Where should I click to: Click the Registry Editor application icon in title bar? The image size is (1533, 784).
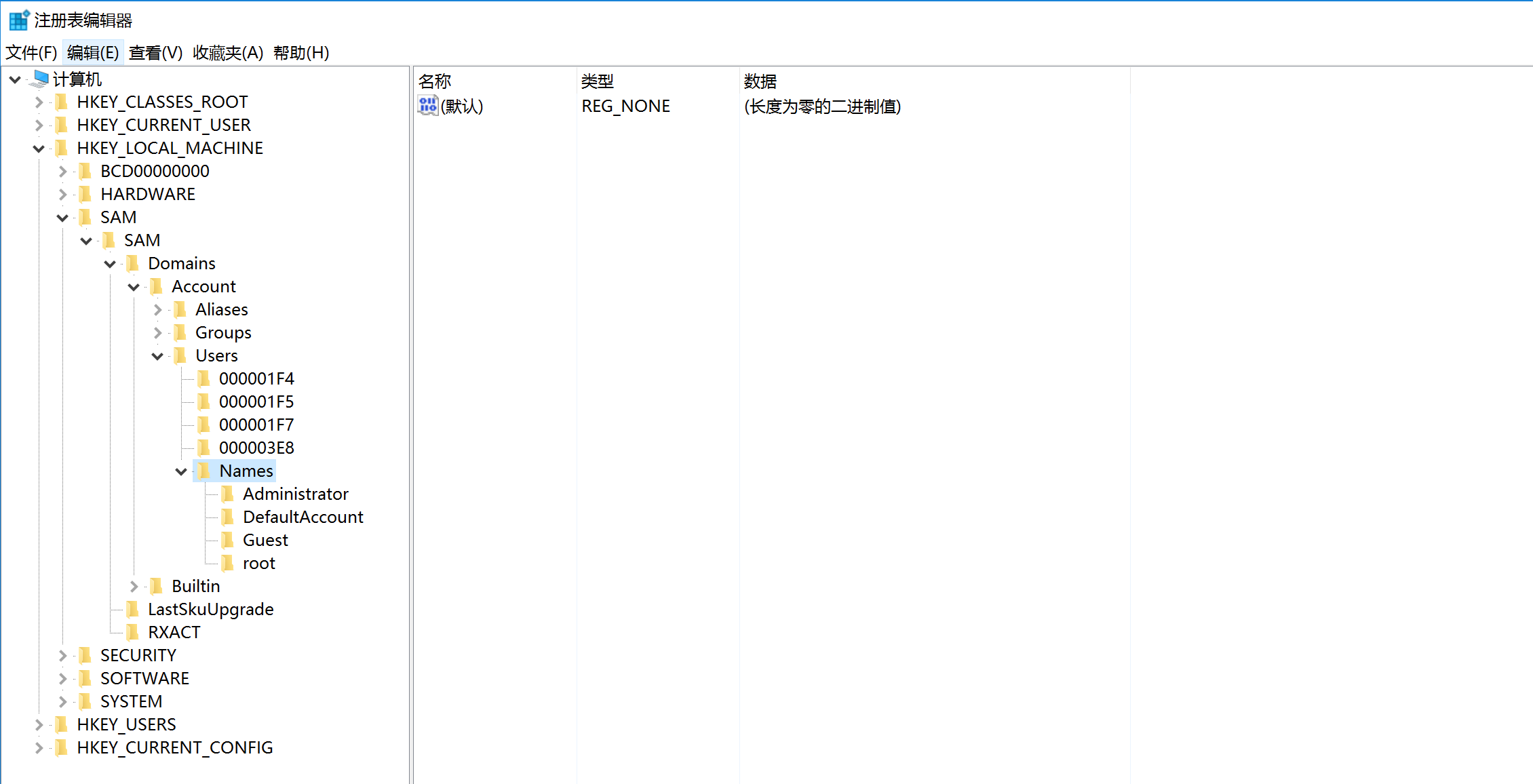point(18,20)
